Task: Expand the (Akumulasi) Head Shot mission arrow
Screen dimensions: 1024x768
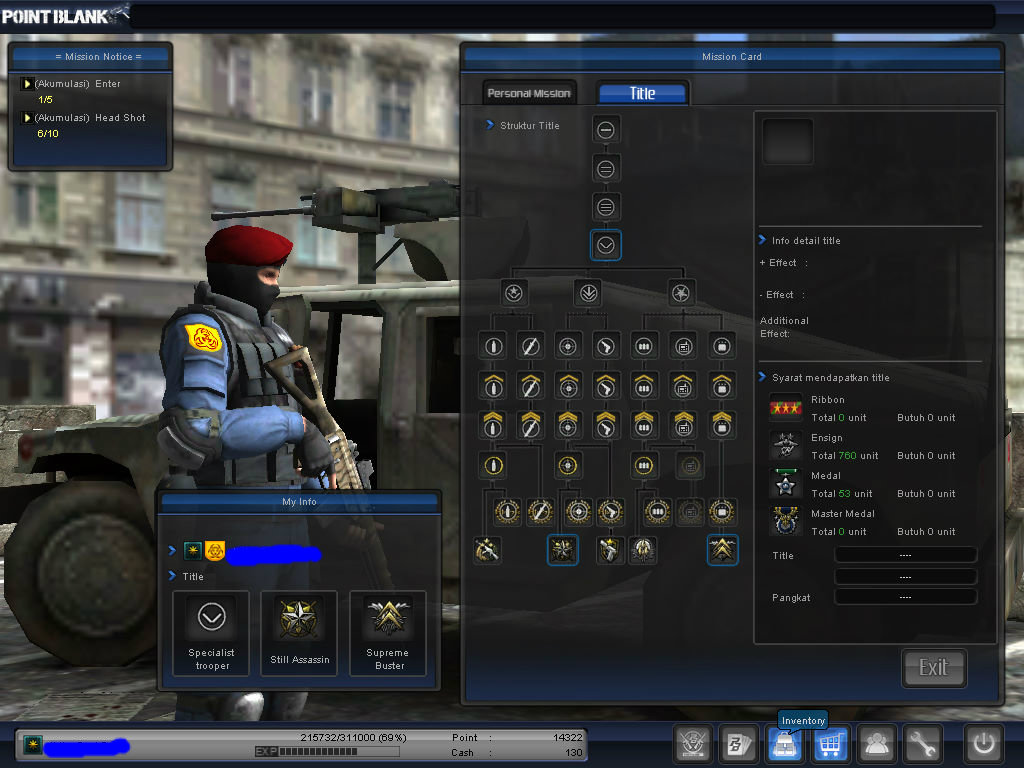Action: point(27,118)
